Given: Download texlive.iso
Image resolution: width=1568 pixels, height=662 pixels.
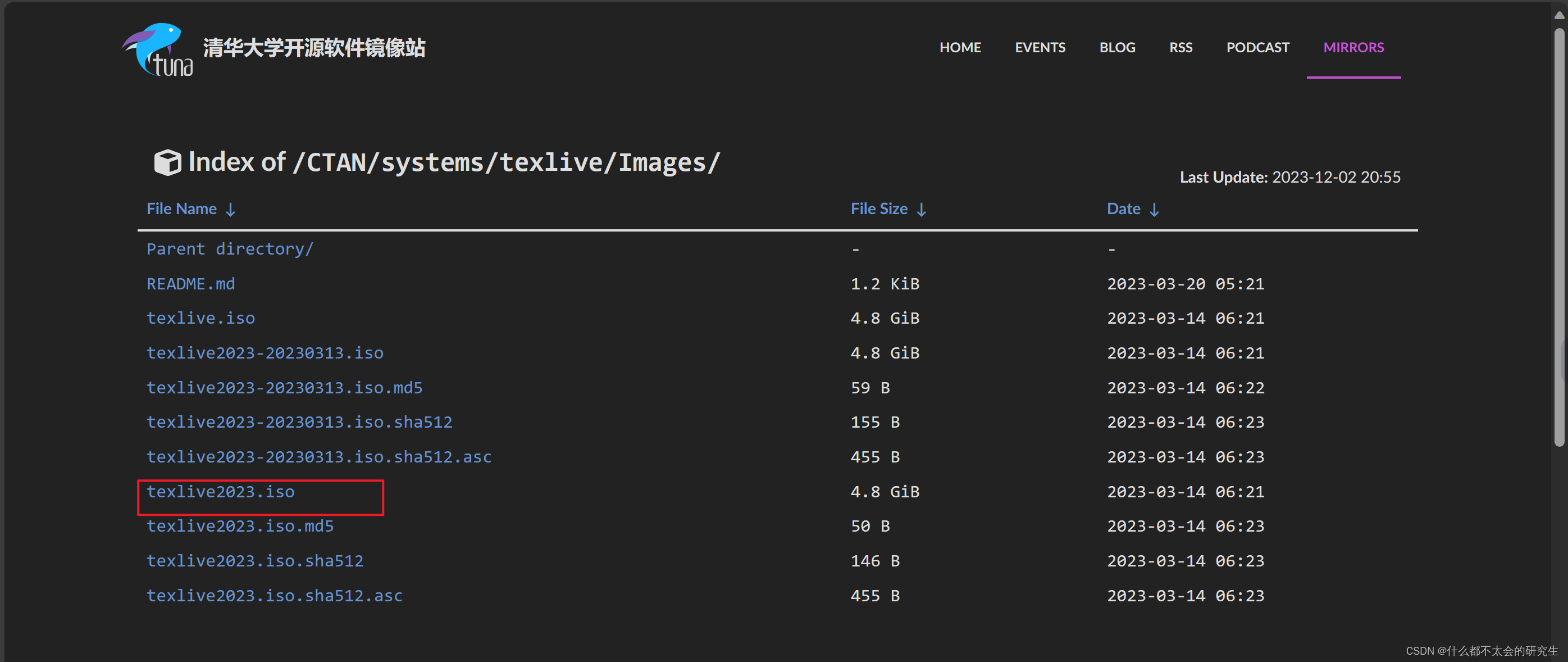Looking at the screenshot, I should (200, 319).
